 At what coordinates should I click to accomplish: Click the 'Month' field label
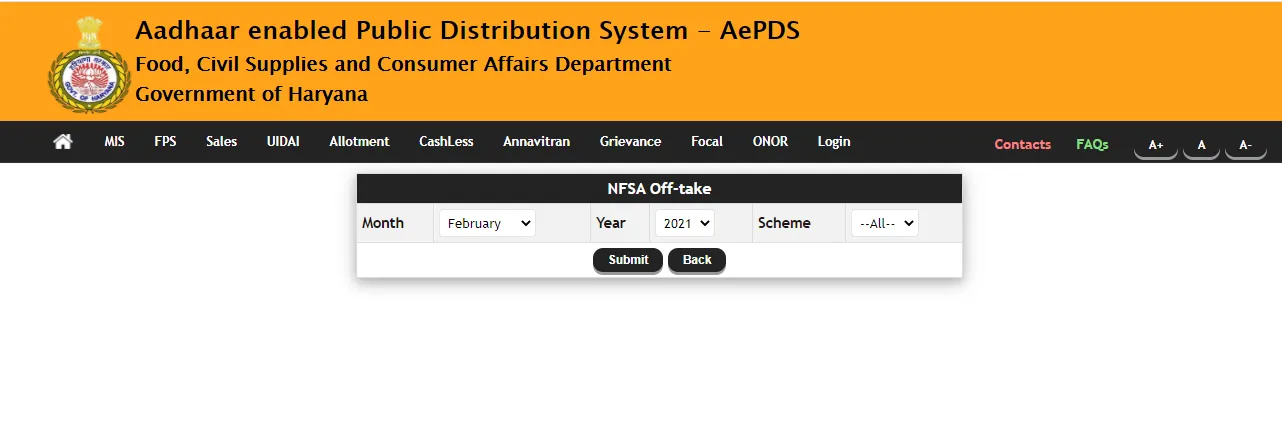pos(383,223)
